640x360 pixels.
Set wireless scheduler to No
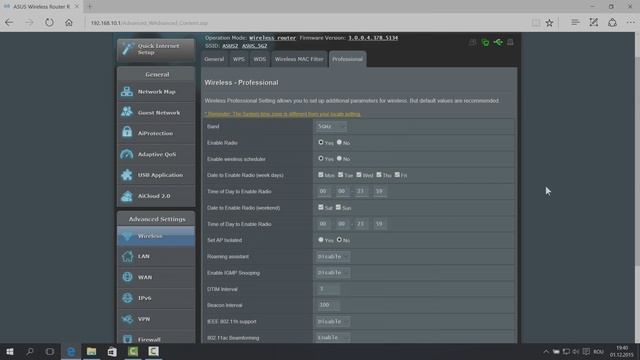(339, 158)
